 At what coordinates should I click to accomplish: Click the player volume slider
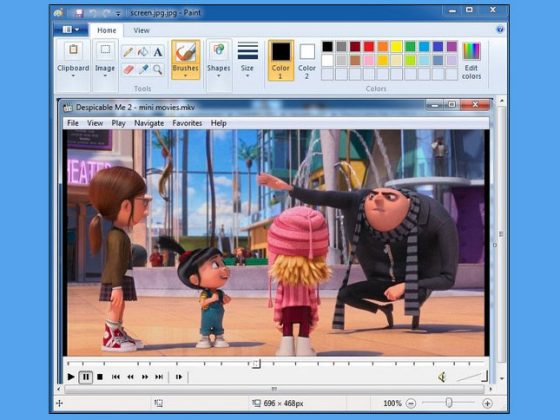tap(471, 377)
